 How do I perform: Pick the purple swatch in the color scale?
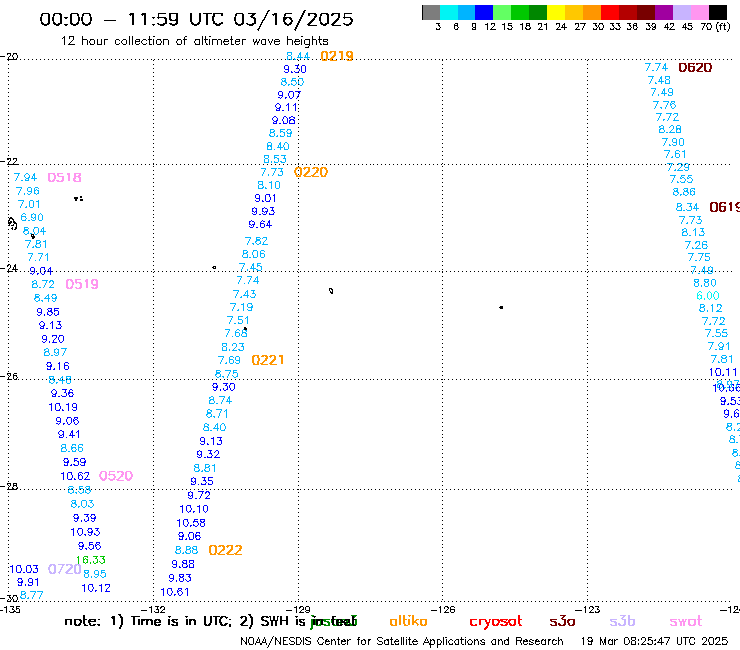click(x=664, y=12)
